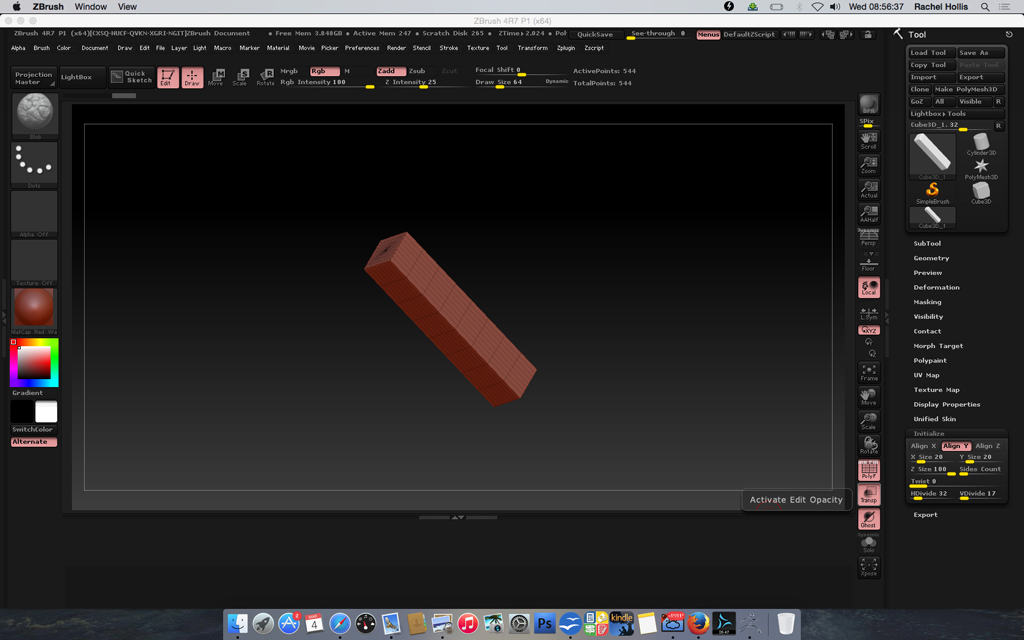
Task: Select the Rotate mode icon in top shelf
Action: [x=265, y=77]
